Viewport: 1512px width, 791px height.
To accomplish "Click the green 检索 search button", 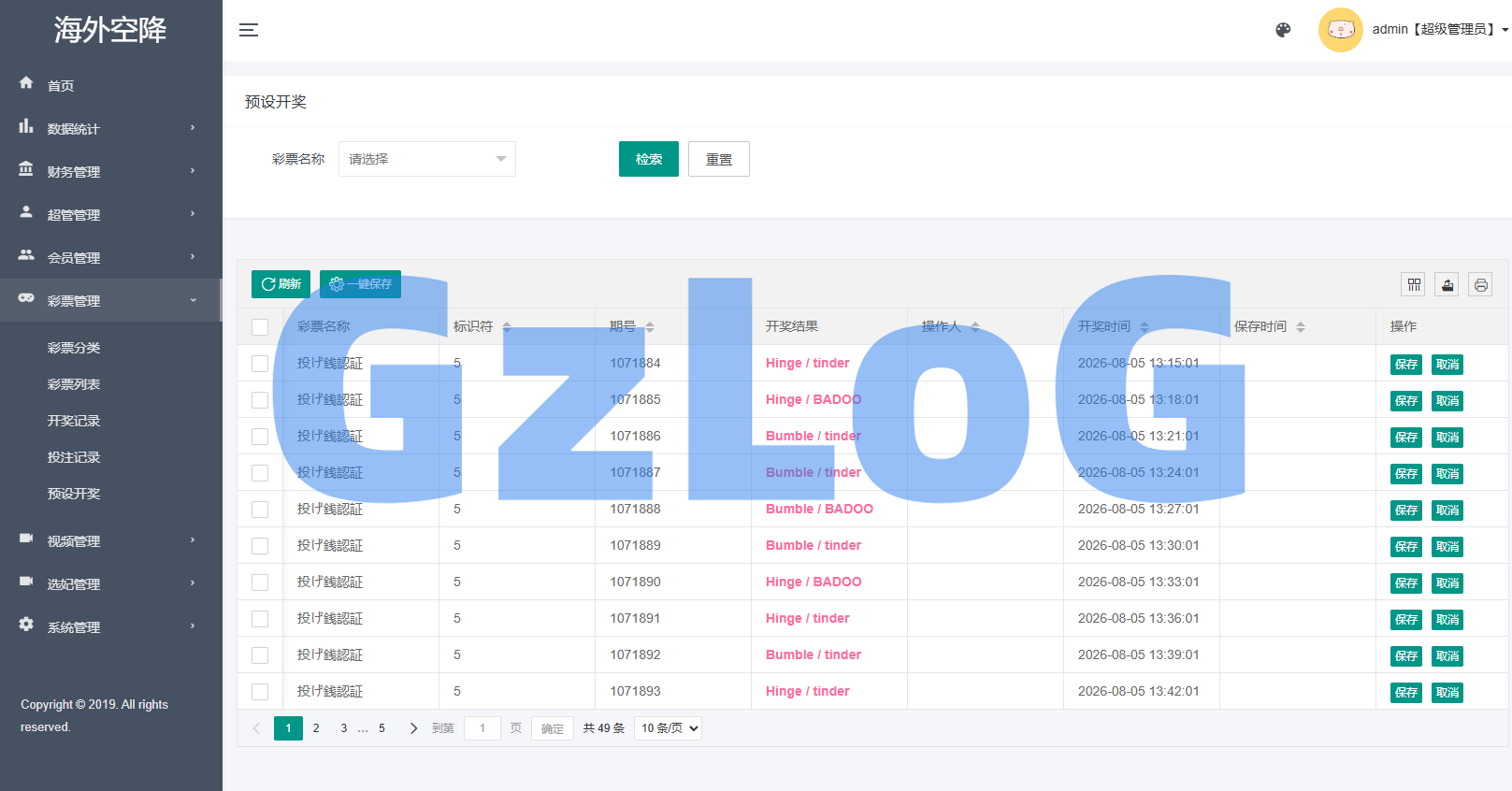I will click(x=649, y=159).
